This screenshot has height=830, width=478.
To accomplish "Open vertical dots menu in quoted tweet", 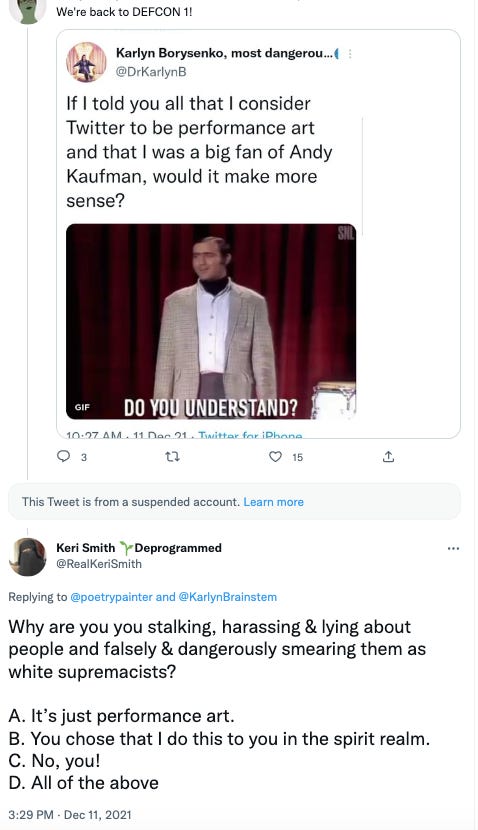I will coord(350,53).
